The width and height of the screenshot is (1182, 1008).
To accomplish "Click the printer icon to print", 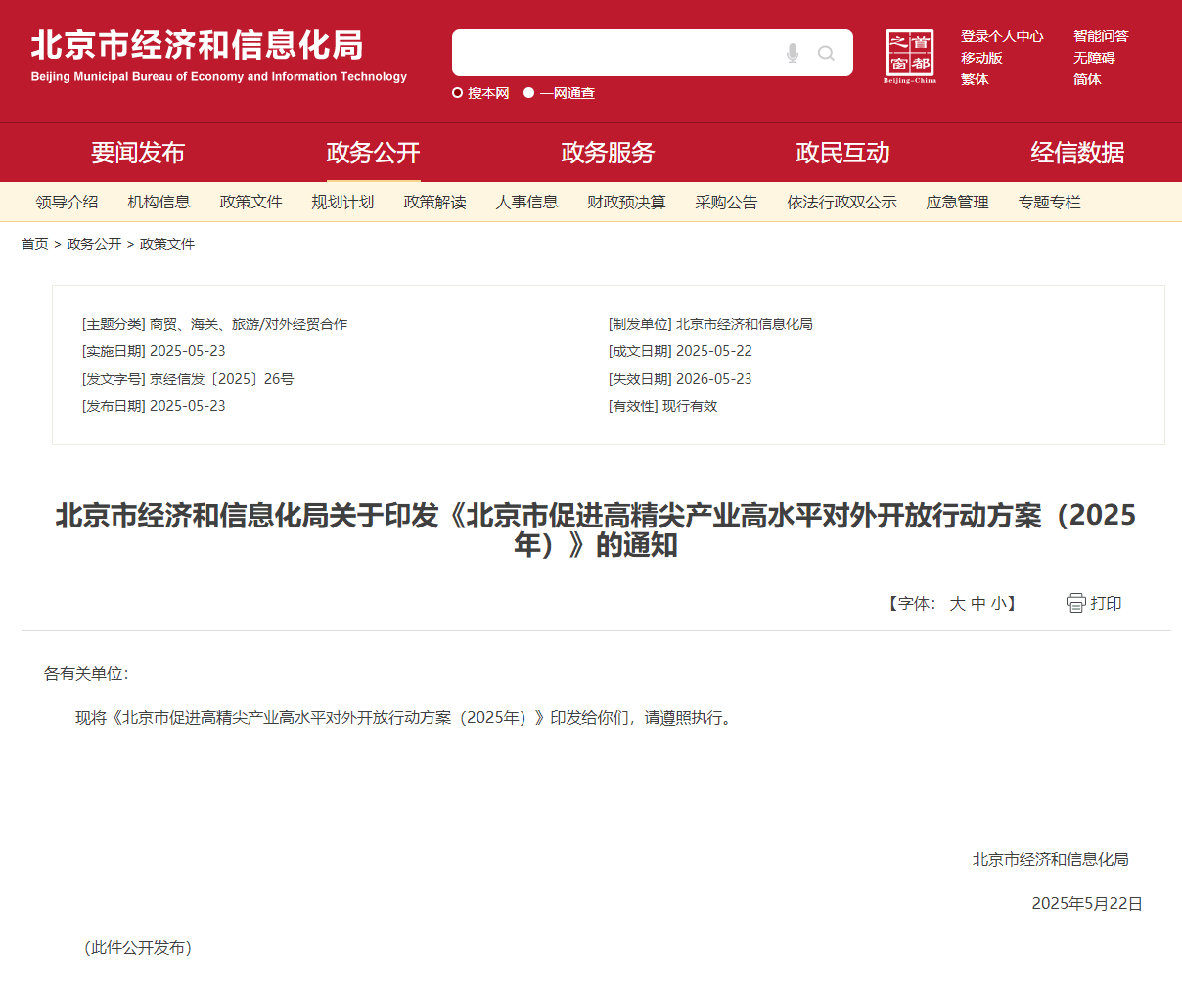I will [x=1075, y=603].
